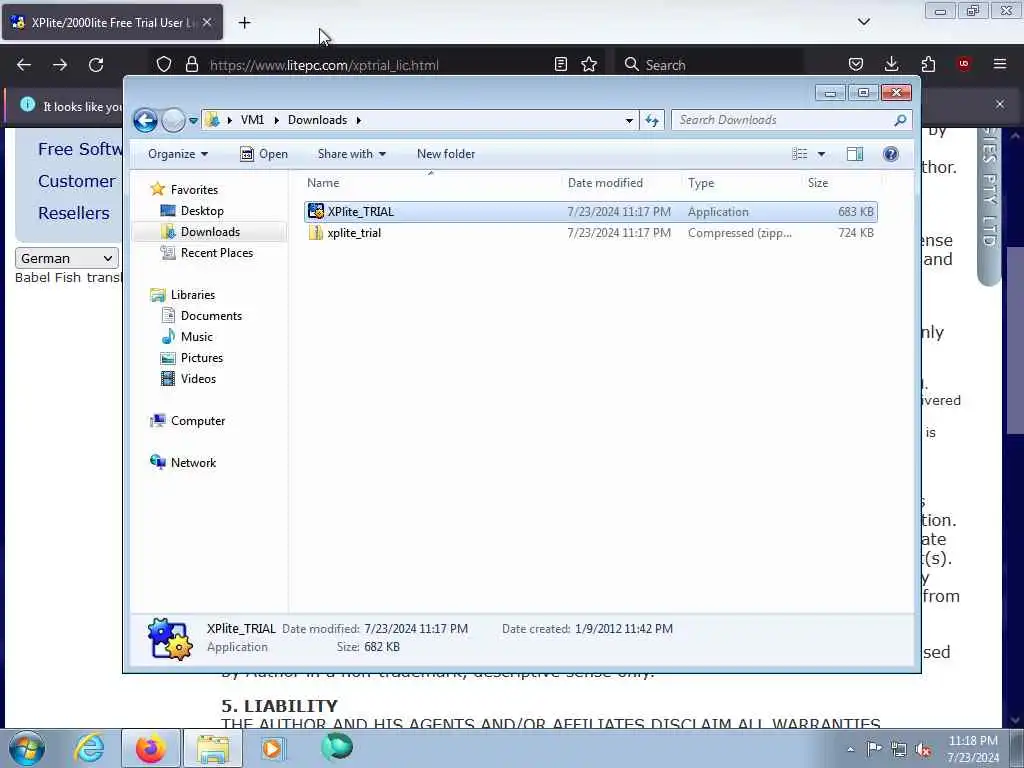Open the Firefox list all tabs chevron

coord(863,22)
